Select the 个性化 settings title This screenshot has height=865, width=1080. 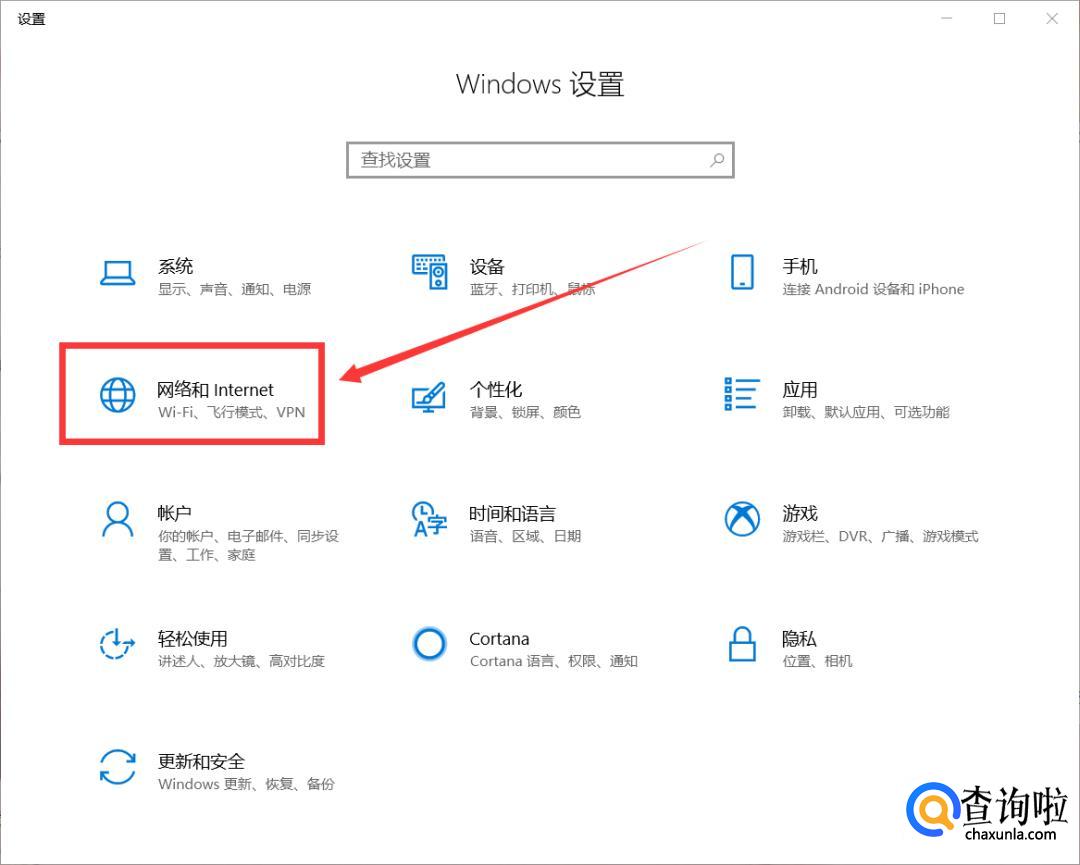(x=496, y=389)
